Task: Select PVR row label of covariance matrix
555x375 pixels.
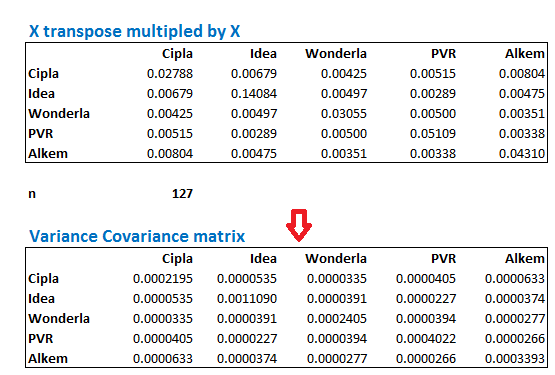Action: [41, 339]
